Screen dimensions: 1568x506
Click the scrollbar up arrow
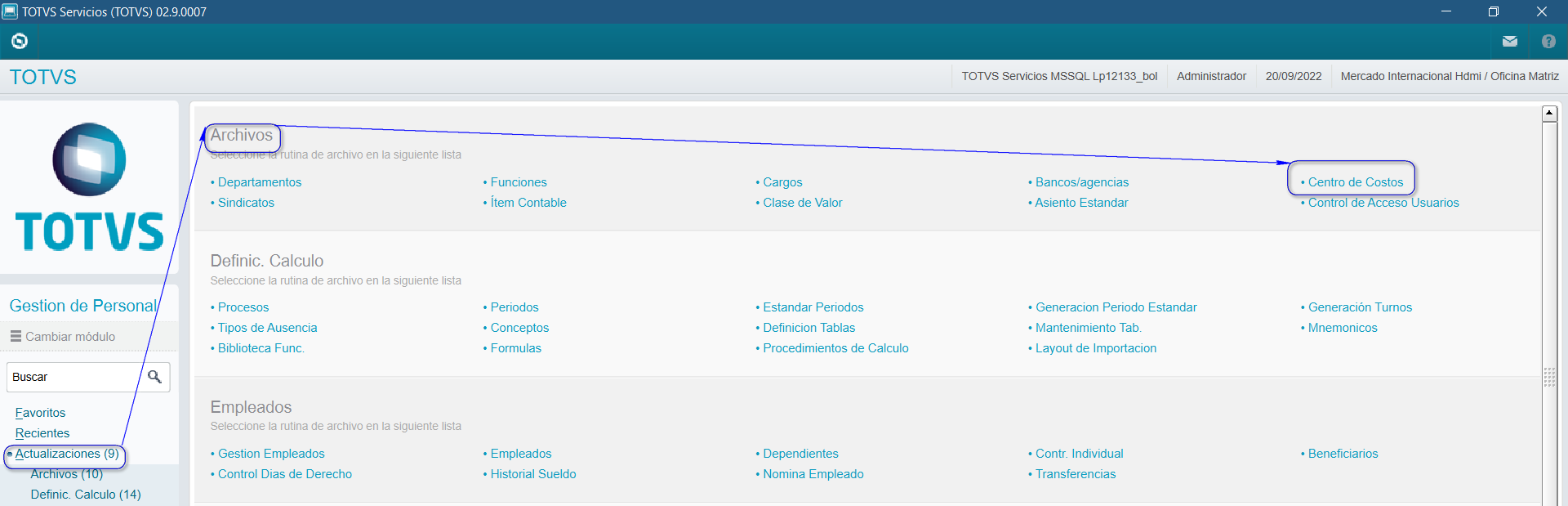[1548, 114]
